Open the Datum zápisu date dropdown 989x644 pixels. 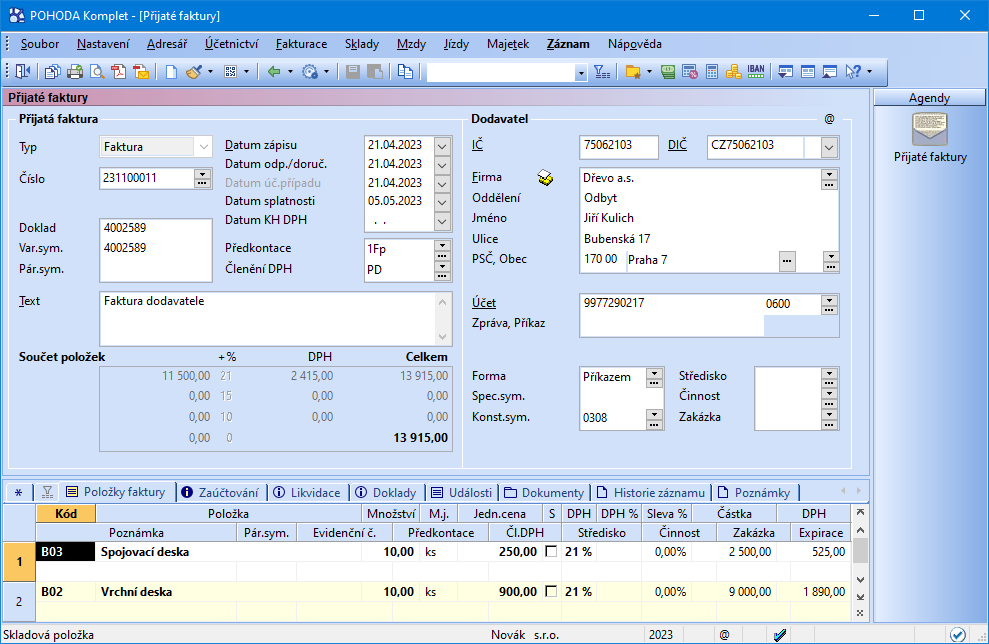442,146
